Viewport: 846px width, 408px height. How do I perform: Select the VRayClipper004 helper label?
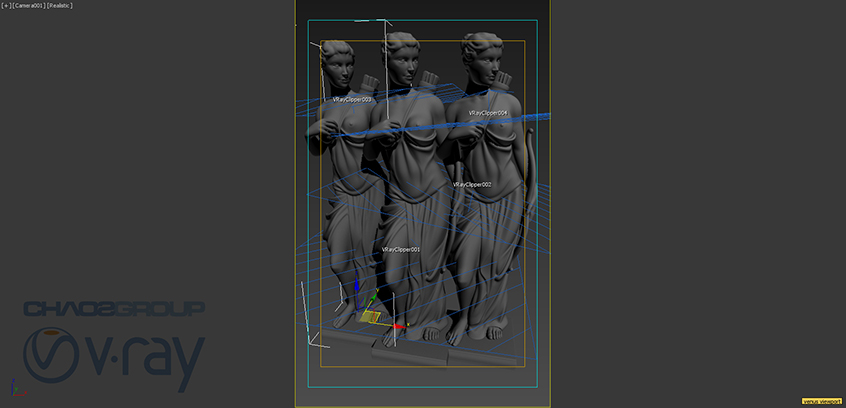click(488, 113)
